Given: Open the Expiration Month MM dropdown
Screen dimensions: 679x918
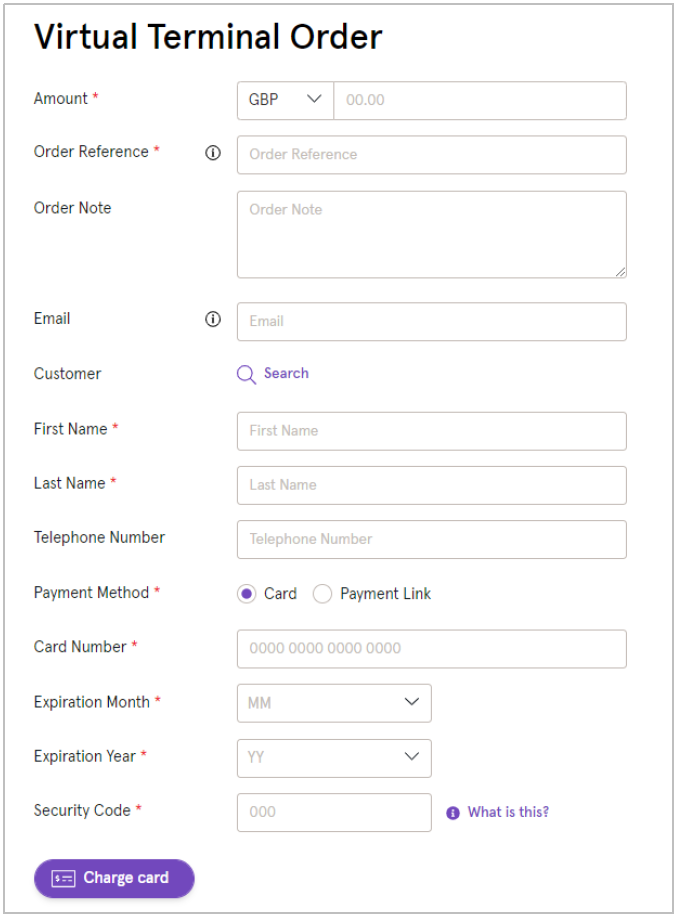Looking at the screenshot, I should click(334, 703).
